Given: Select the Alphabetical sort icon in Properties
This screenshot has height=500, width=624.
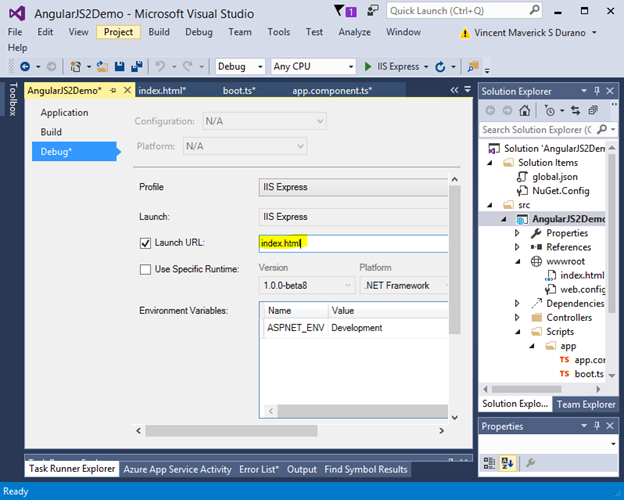Looking at the screenshot, I should (506, 462).
